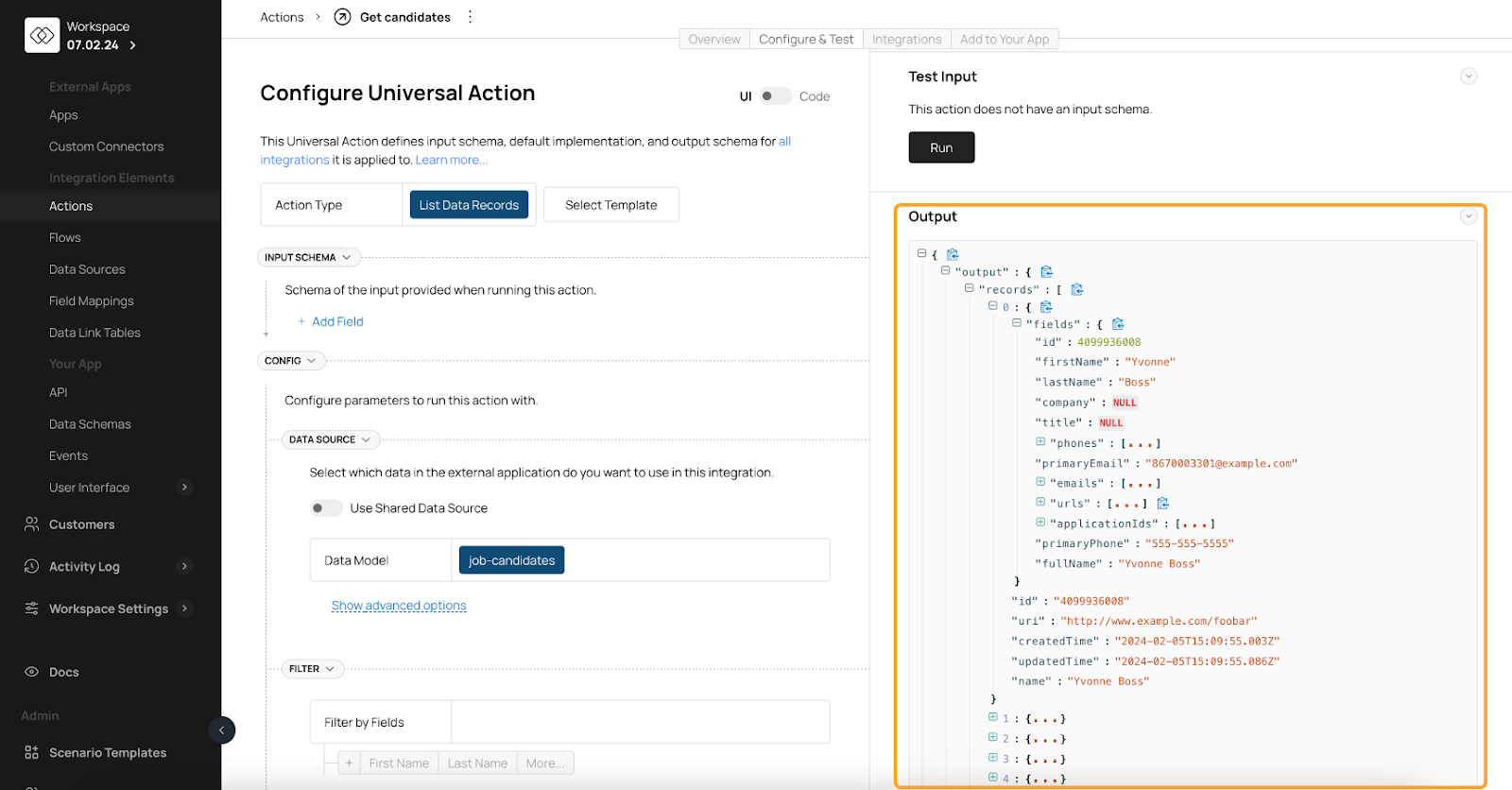Collapse the DATA SOURCE section
The height and width of the screenshot is (790, 1512).
click(330, 439)
